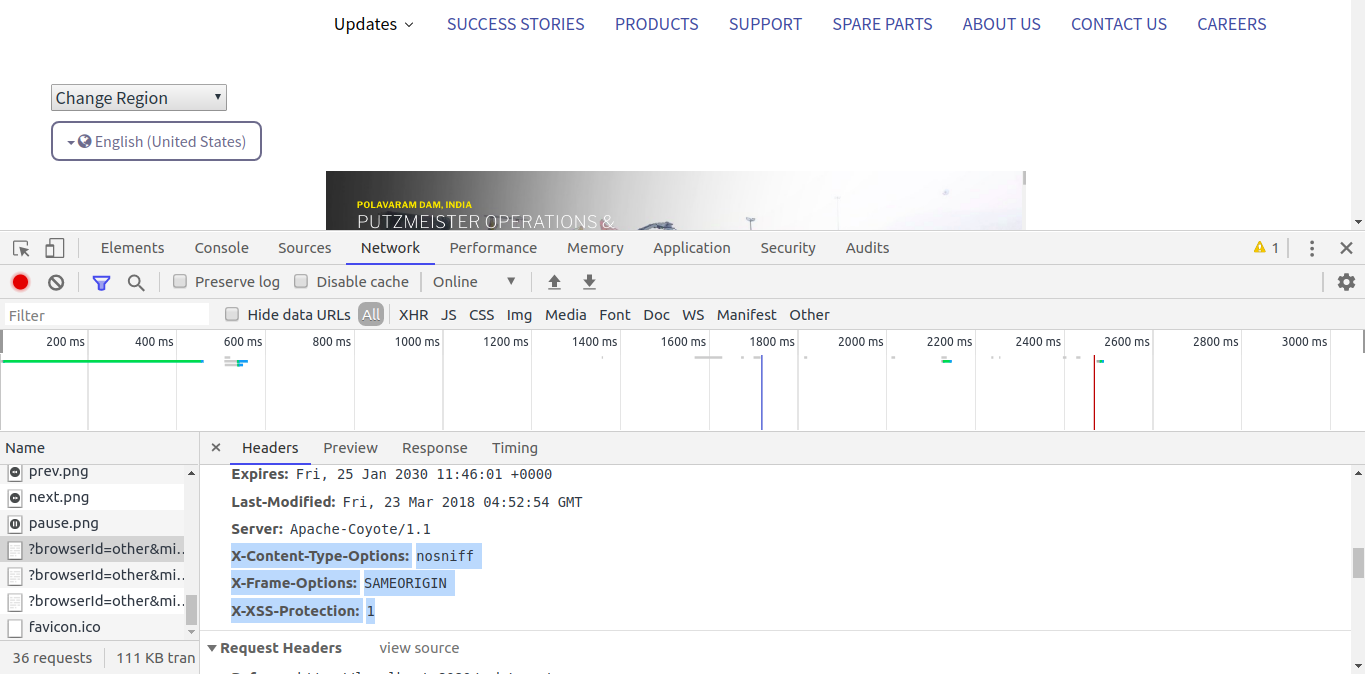Select the Network tab
The width and height of the screenshot is (1365, 674).
point(391,248)
